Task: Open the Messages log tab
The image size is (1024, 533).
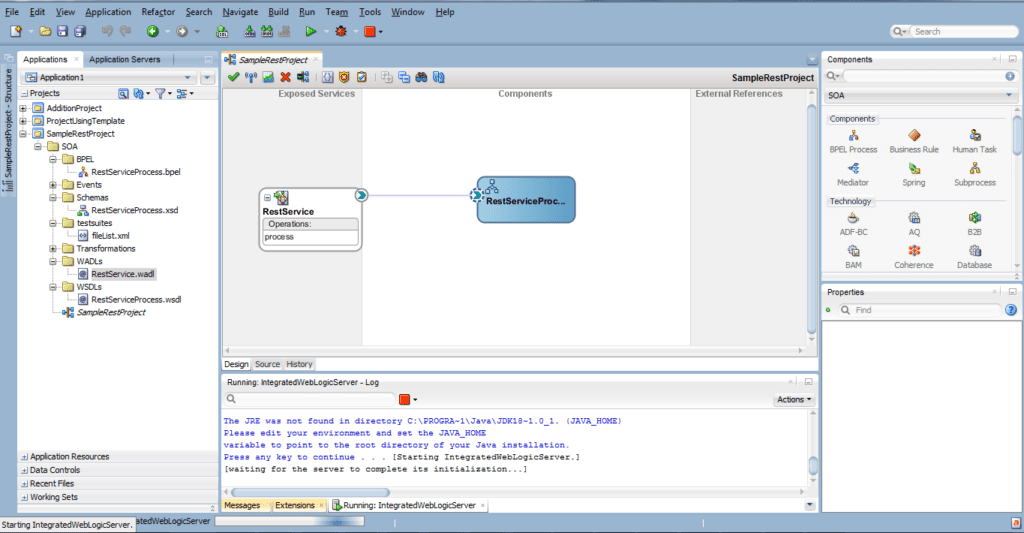Action: (x=242, y=506)
